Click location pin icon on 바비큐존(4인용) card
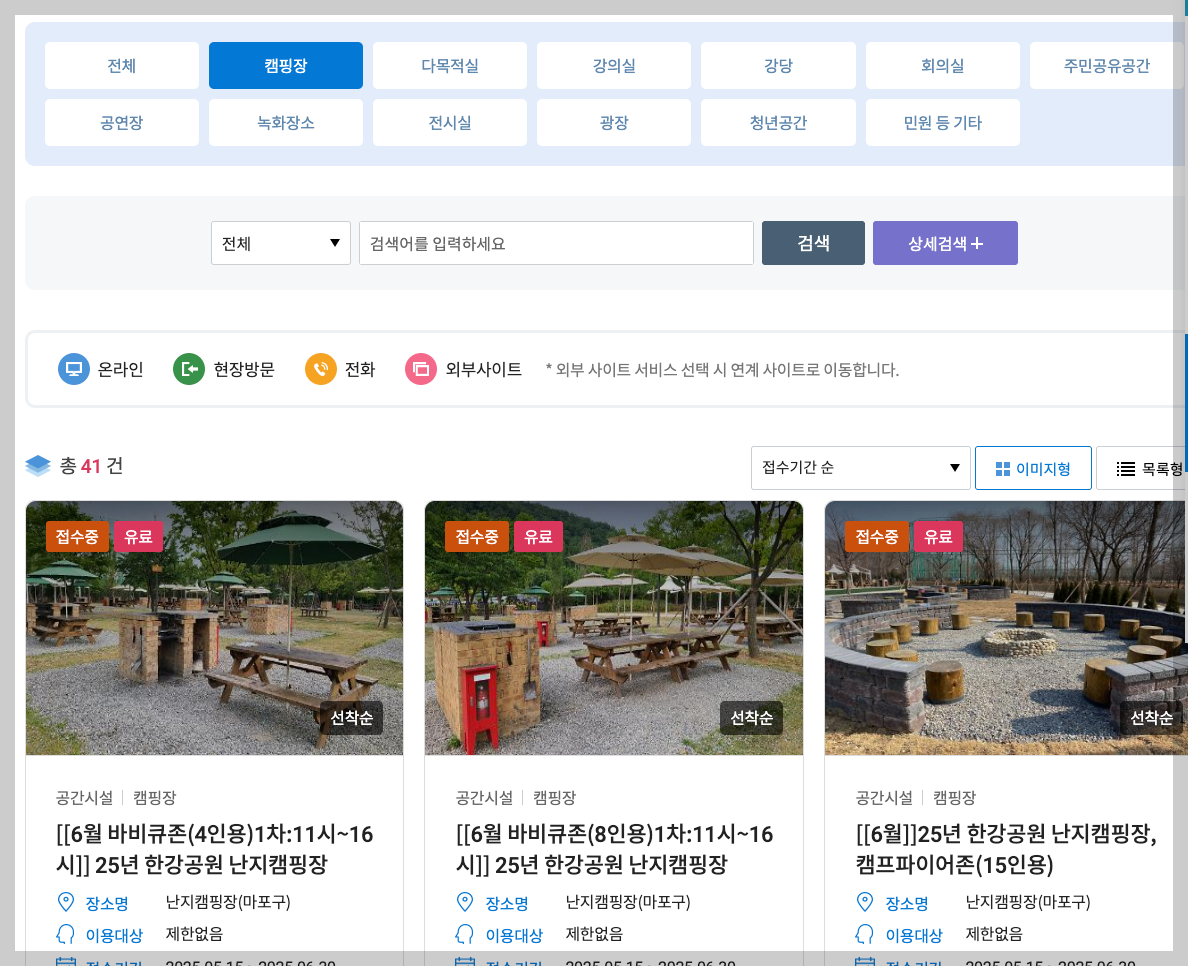Image resolution: width=1188 pixels, height=966 pixels. [x=66, y=902]
